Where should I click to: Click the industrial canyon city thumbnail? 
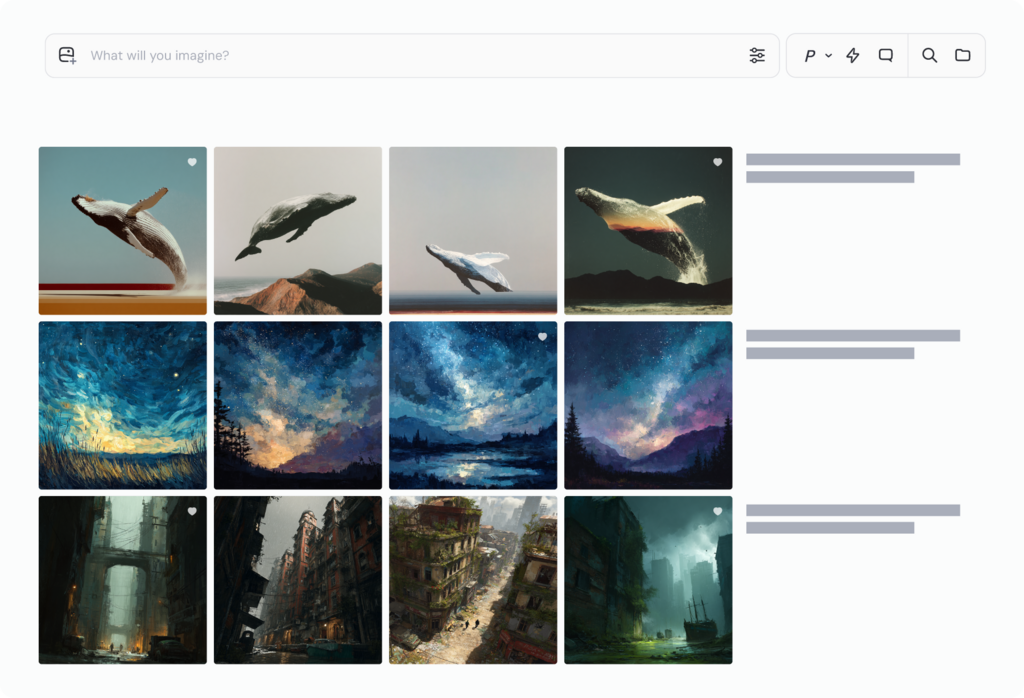121,579
